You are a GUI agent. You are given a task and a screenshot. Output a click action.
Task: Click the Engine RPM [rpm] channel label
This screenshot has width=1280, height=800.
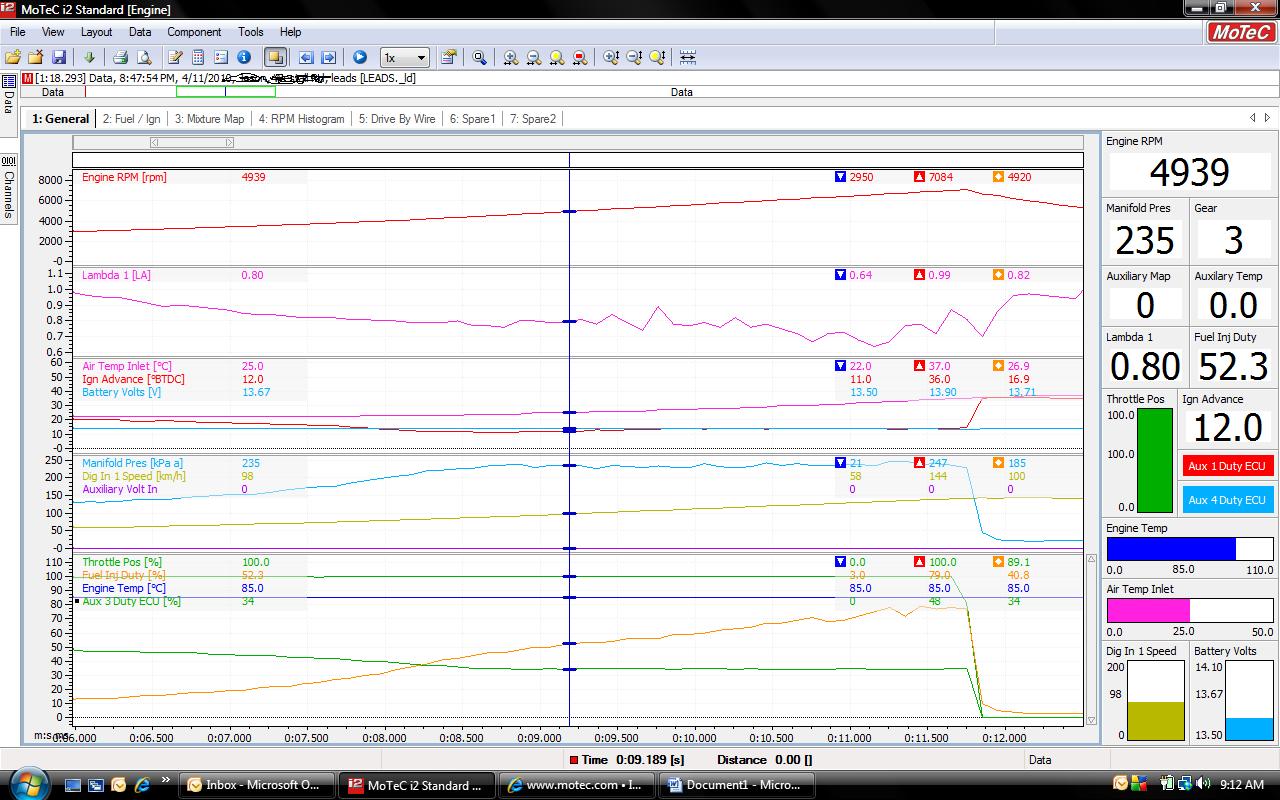124,177
